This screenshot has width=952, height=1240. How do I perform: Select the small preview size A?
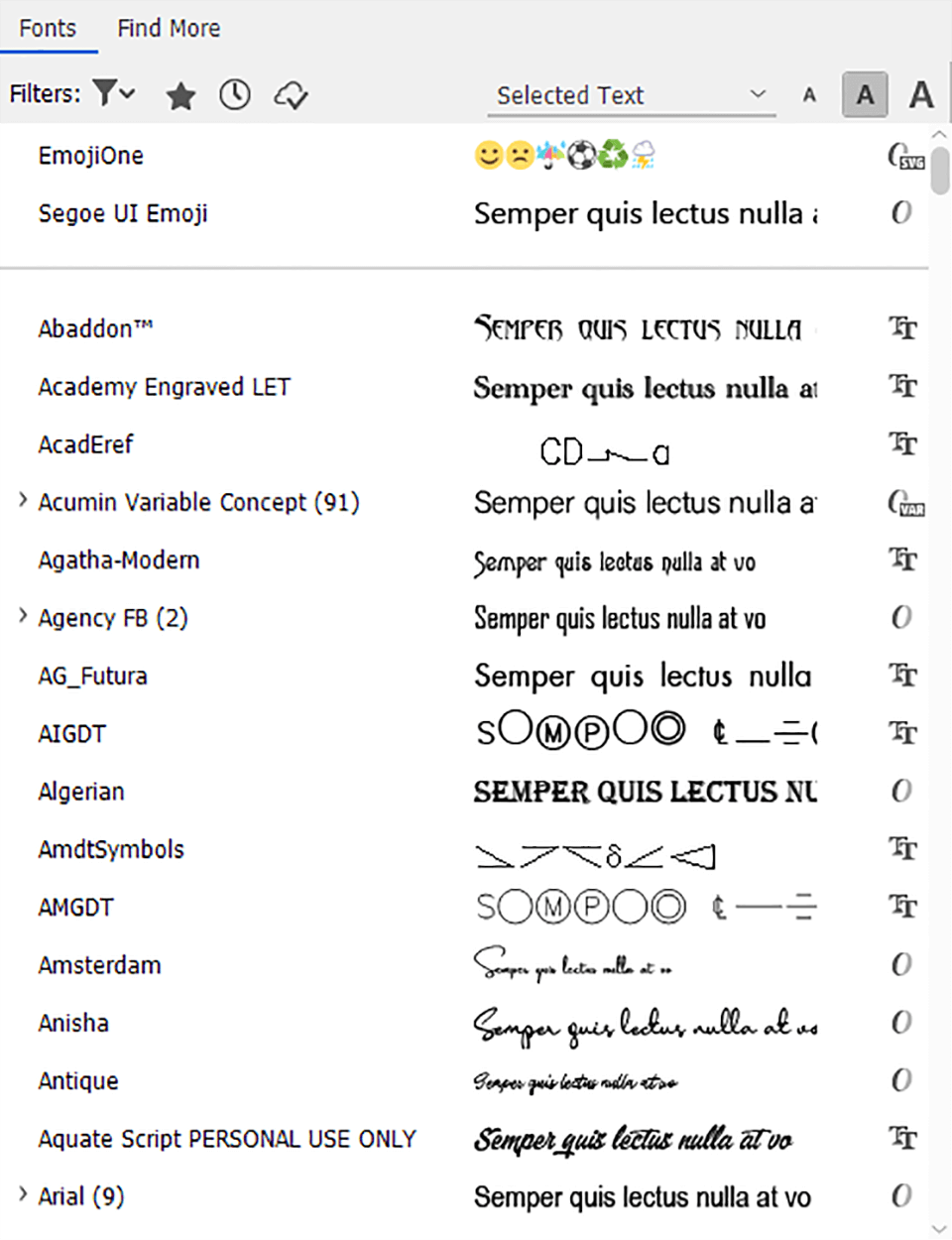point(809,94)
